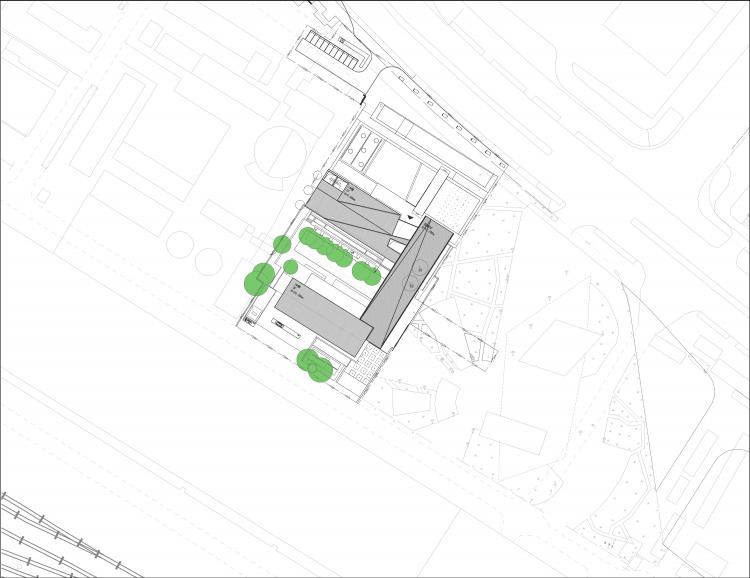Select the upper gray building roof
This screenshot has height=578, width=750.
pyautogui.click(x=350, y=211)
